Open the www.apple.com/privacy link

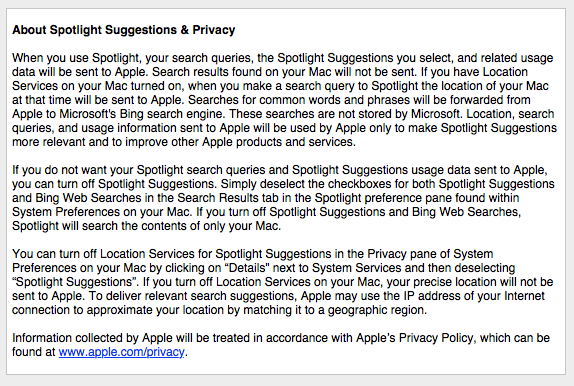tap(122, 352)
